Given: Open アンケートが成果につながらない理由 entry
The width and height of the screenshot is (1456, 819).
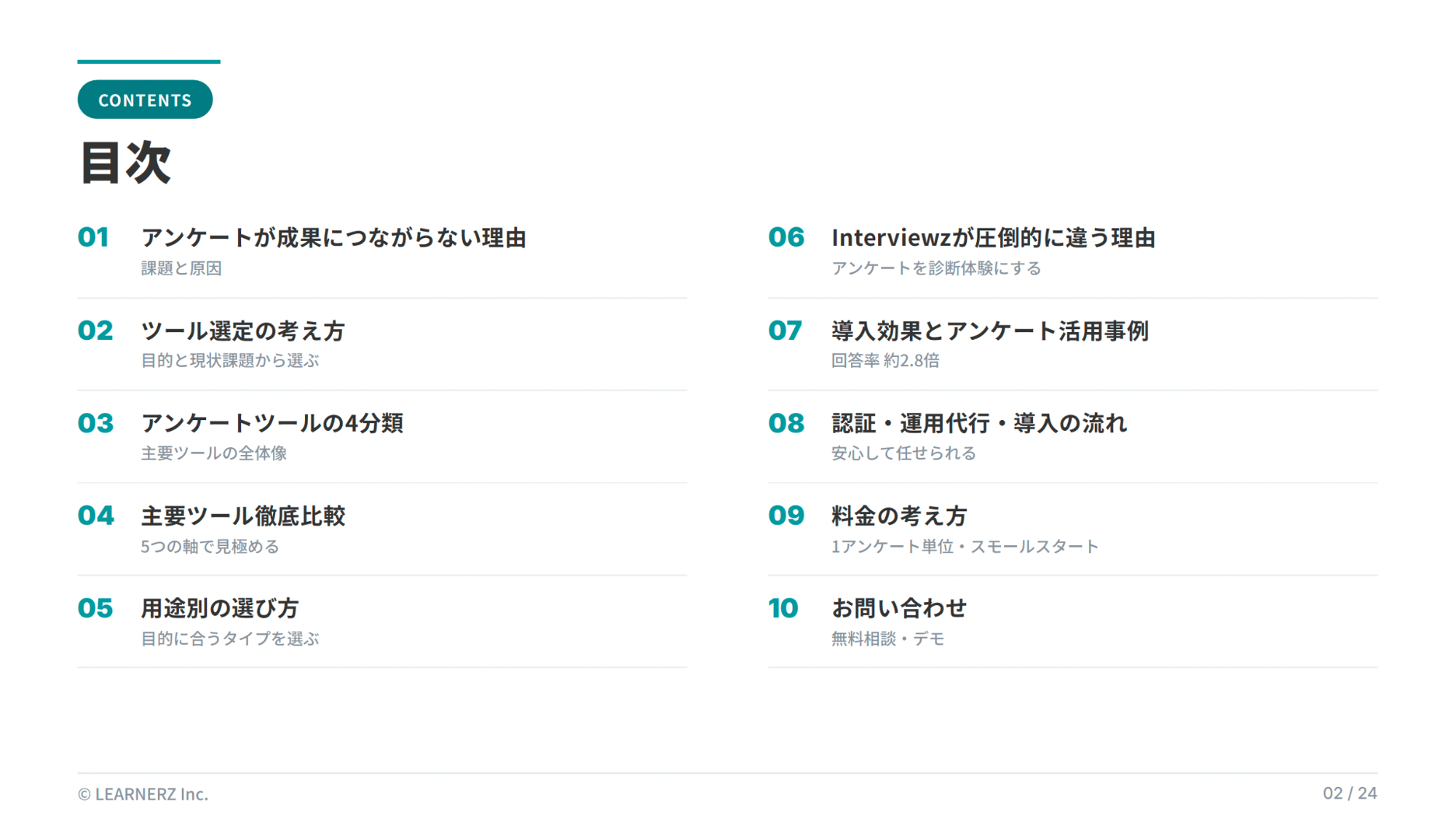Looking at the screenshot, I should pos(333,237).
